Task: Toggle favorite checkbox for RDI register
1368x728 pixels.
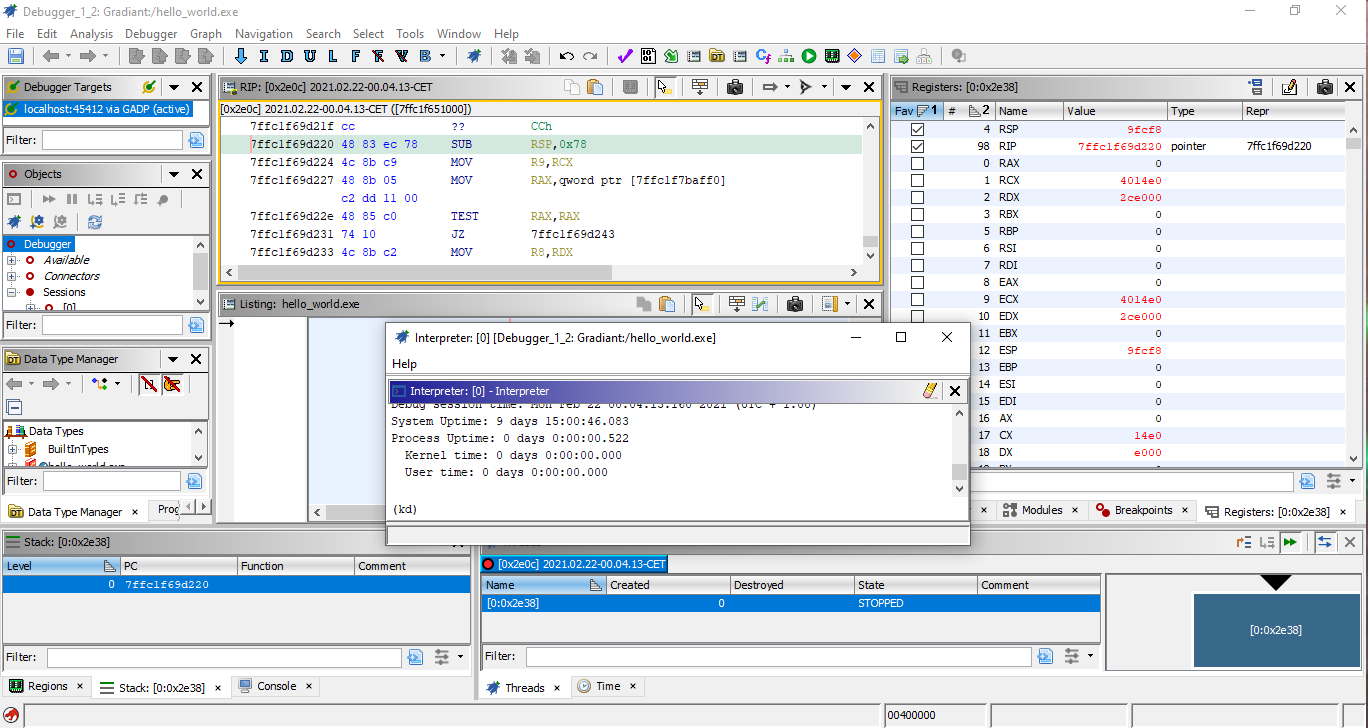Action: 917,265
